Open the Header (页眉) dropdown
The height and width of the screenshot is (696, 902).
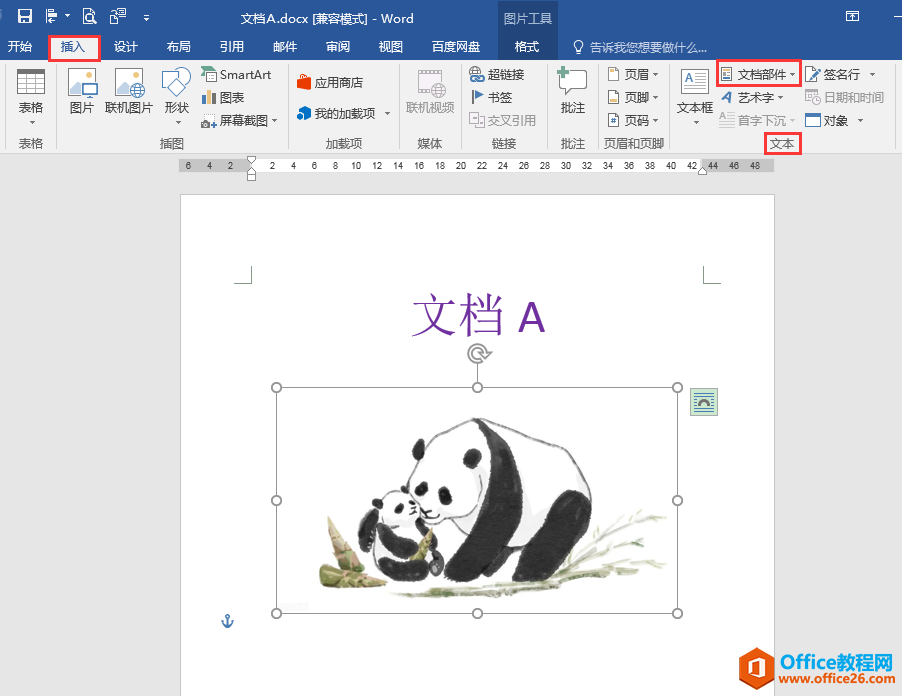tap(633, 74)
